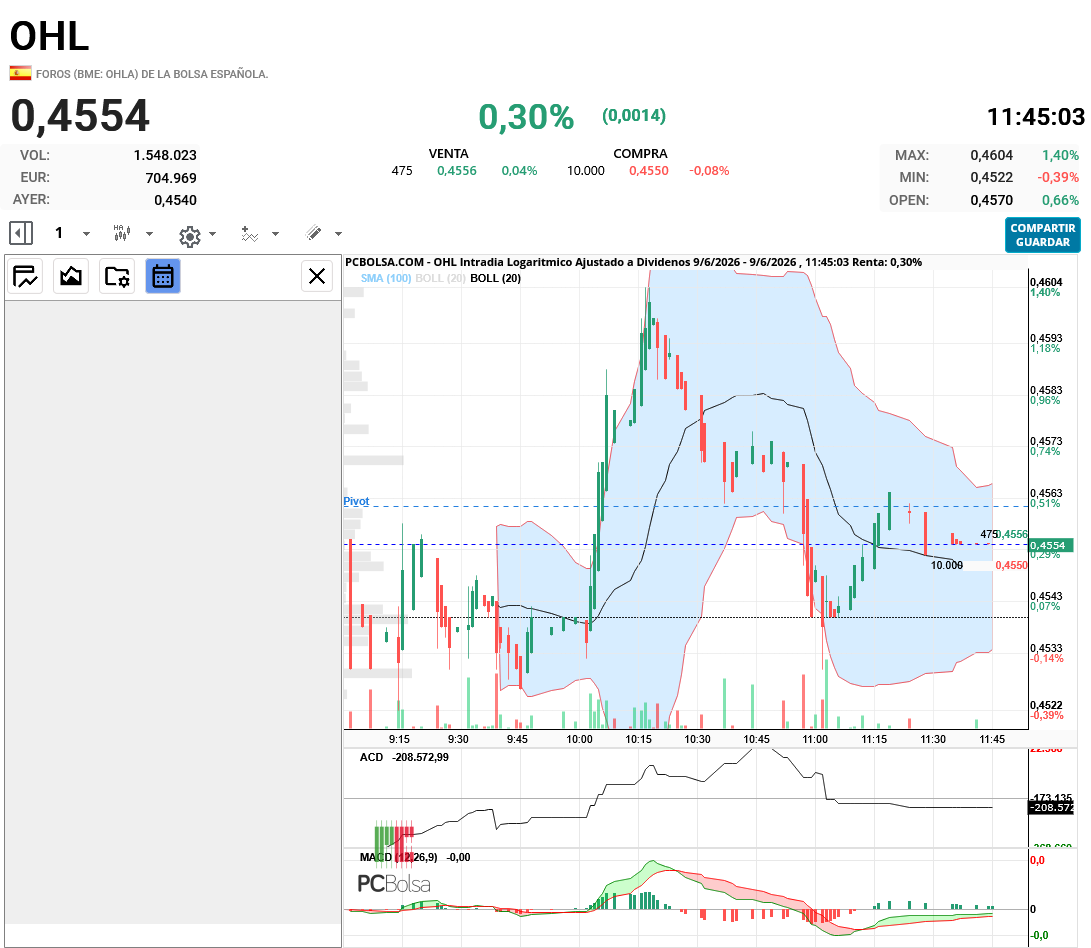This screenshot has height=948, width=1091.
Task: Expand the settings gear dropdown arrow
Action: tap(212, 234)
